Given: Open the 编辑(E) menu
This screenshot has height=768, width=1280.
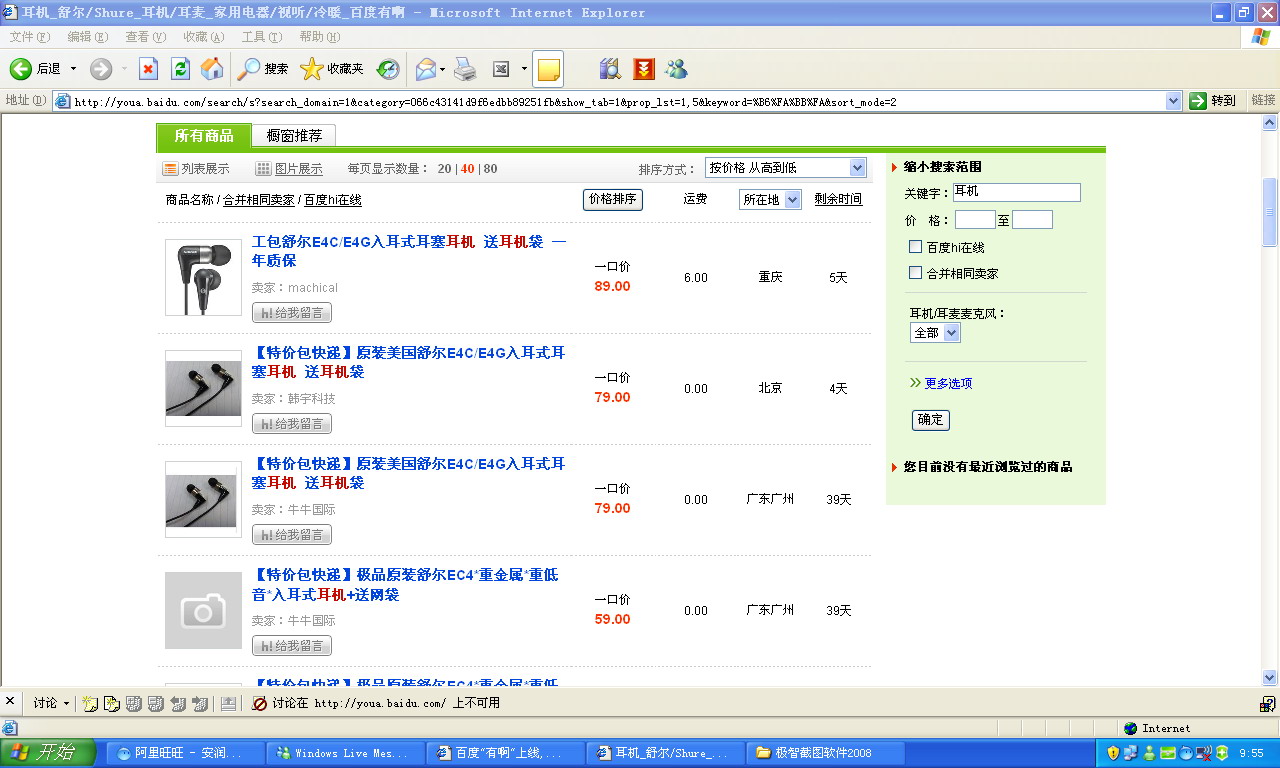Looking at the screenshot, I should 88,37.
